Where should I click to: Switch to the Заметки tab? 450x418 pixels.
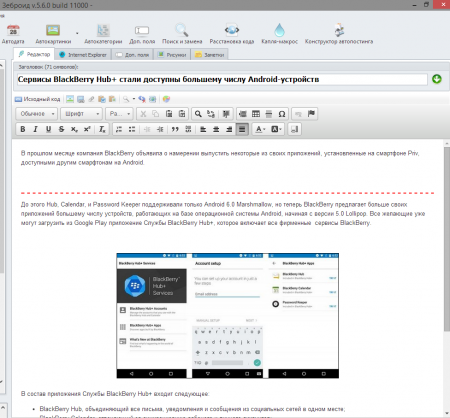[210, 55]
